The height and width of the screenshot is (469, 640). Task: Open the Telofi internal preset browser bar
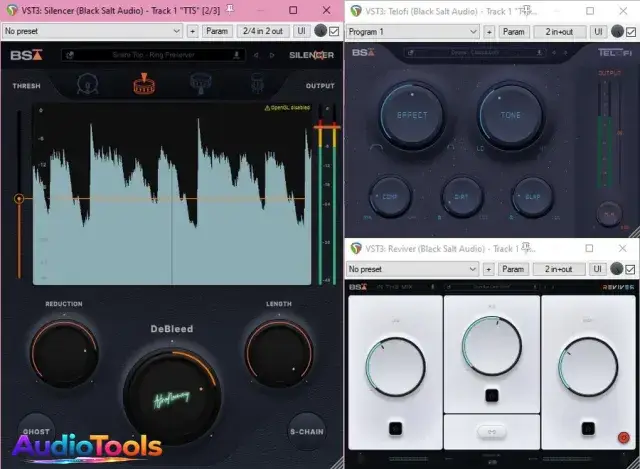[475, 52]
